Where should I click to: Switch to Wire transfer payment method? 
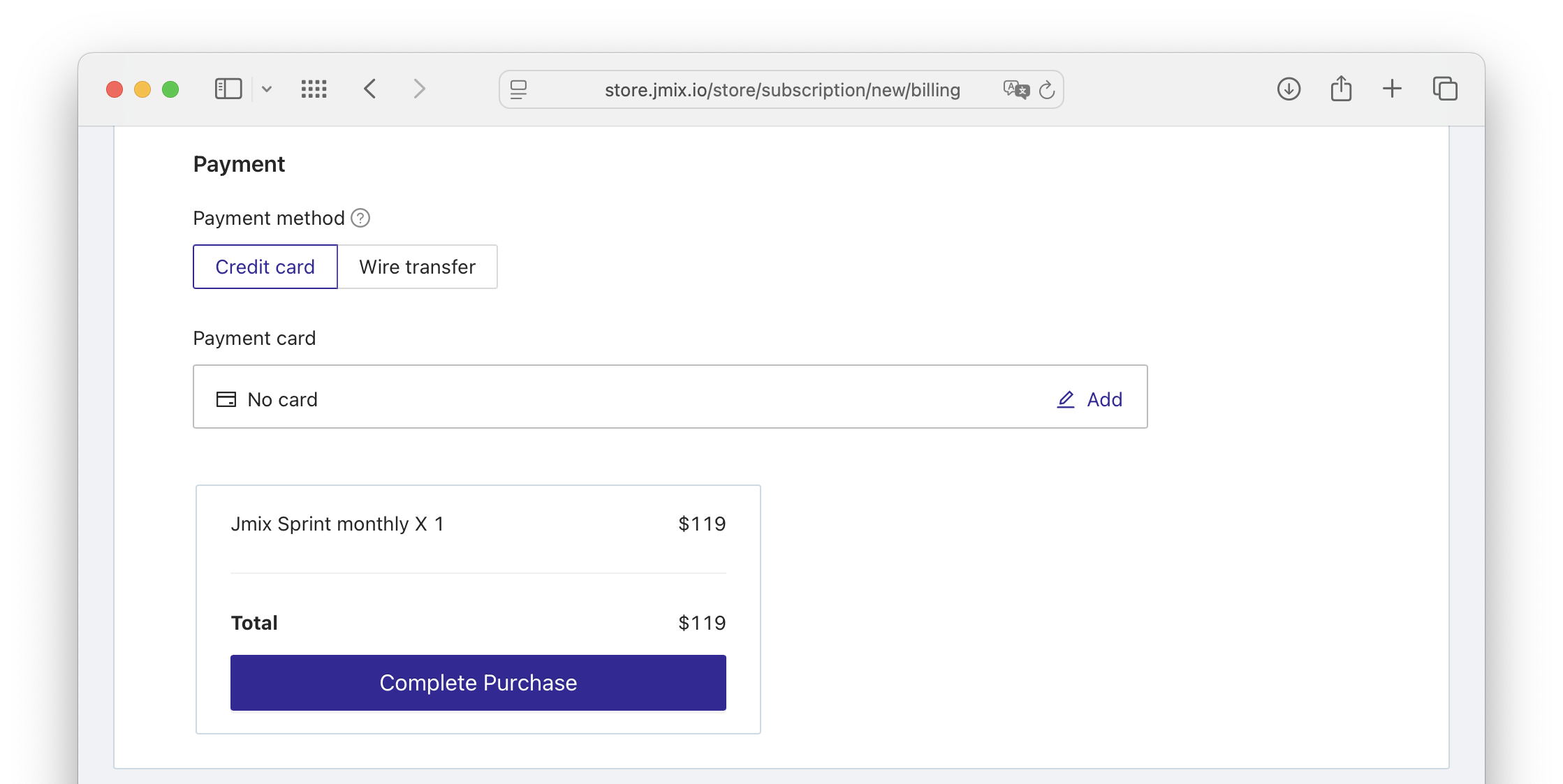tap(418, 267)
